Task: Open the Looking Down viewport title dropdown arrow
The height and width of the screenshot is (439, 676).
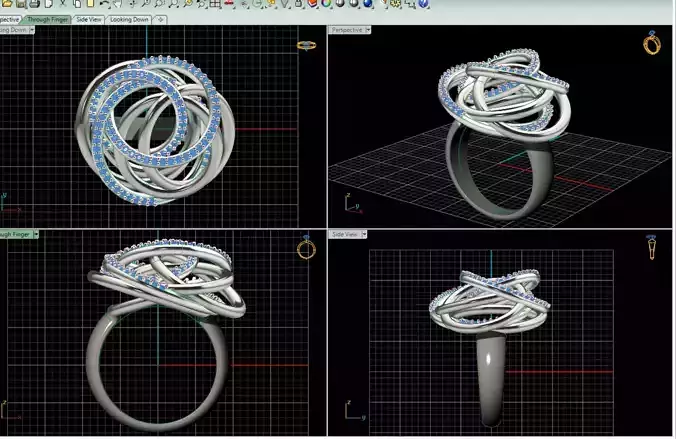Action: [32, 30]
